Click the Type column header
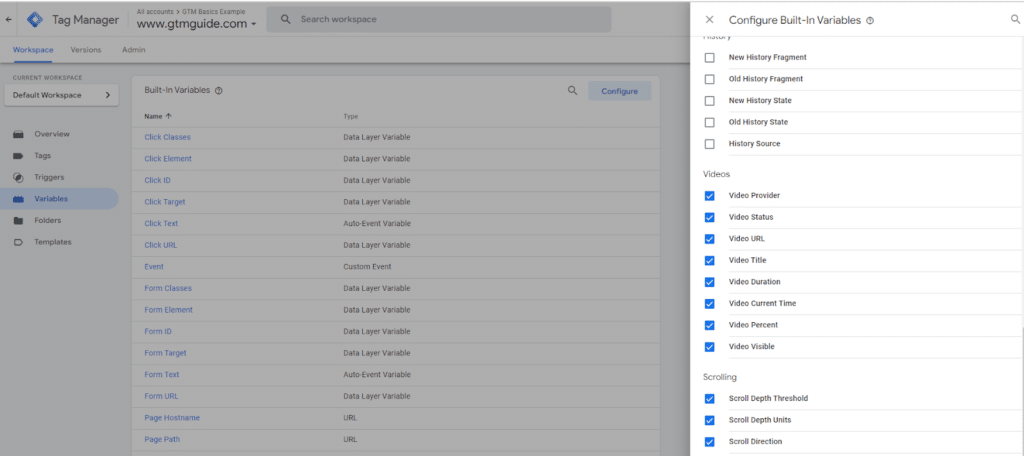This screenshot has height=456, width=1024. [x=351, y=116]
